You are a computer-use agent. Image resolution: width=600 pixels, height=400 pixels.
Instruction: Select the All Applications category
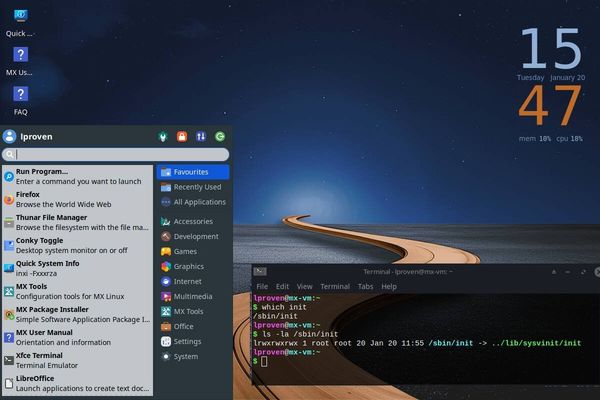193,202
